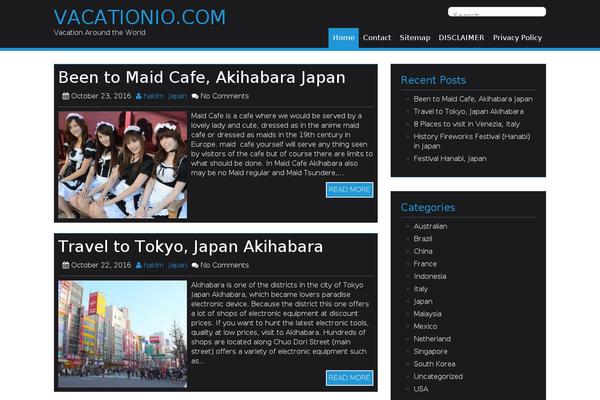Open recent post Travel to Tokyo, Japan Akihabara
The width and height of the screenshot is (600, 400).
click(x=468, y=112)
